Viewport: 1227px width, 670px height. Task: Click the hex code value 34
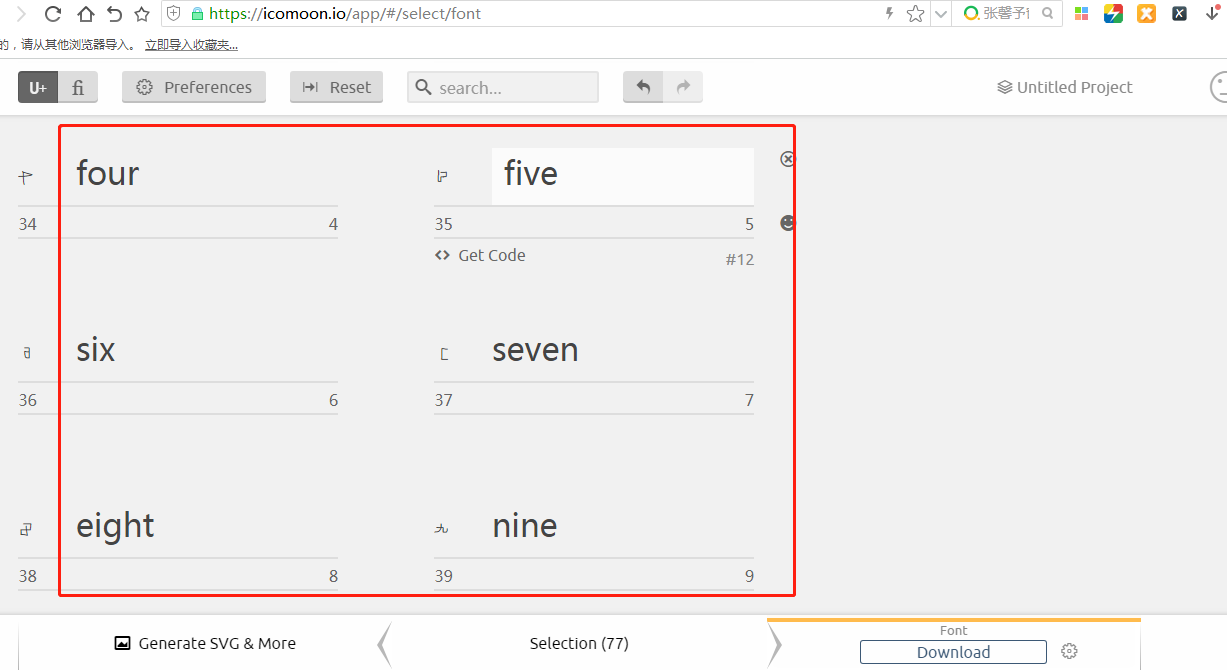[x=27, y=224]
